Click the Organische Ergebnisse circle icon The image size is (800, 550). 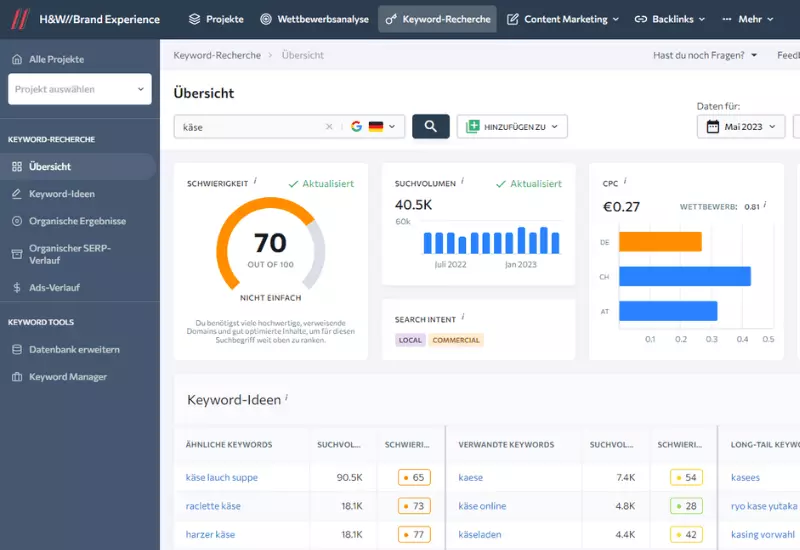coord(17,221)
